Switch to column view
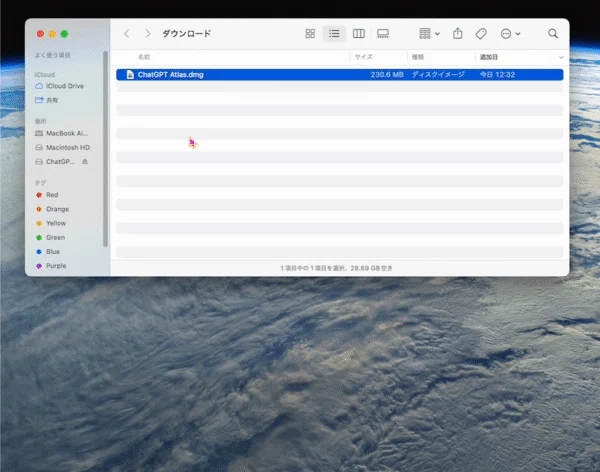This screenshot has height=472, width=600. tap(359, 34)
